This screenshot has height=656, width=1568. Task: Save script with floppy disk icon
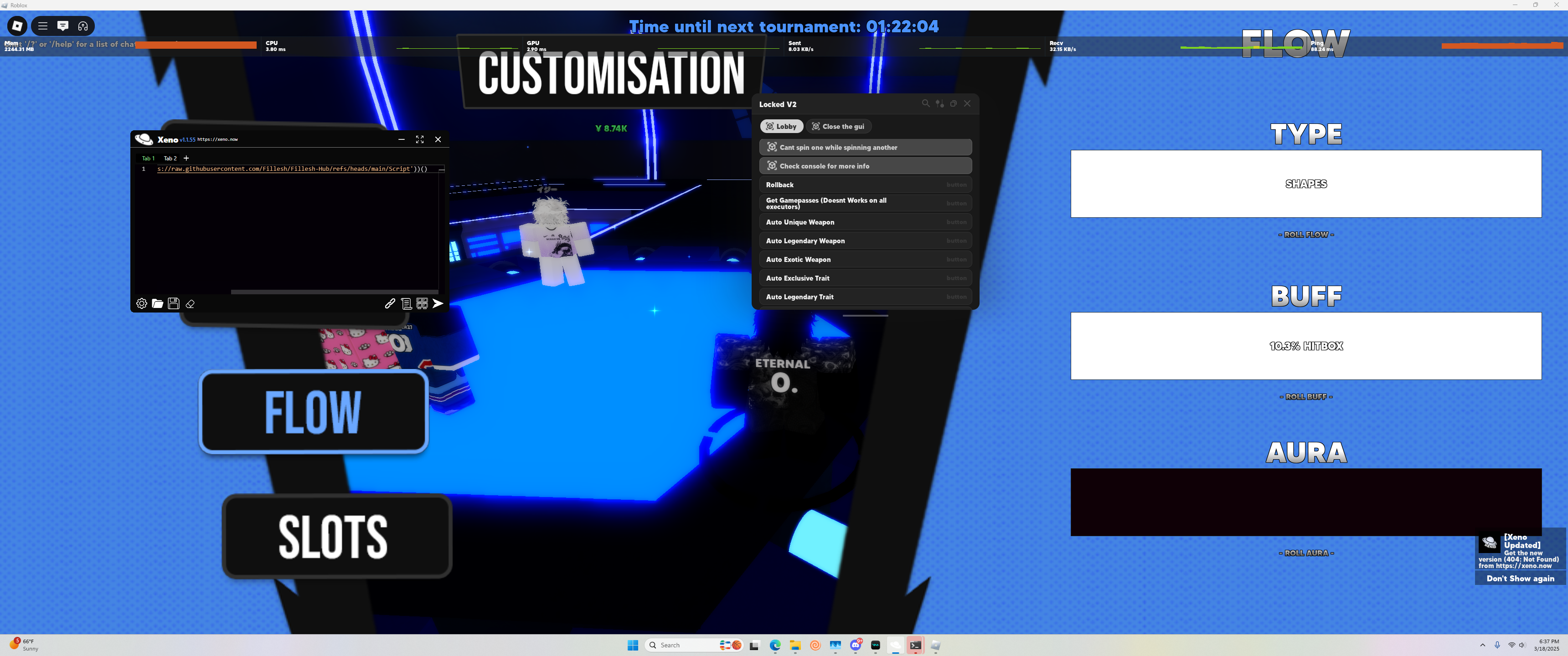pyautogui.click(x=174, y=303)
